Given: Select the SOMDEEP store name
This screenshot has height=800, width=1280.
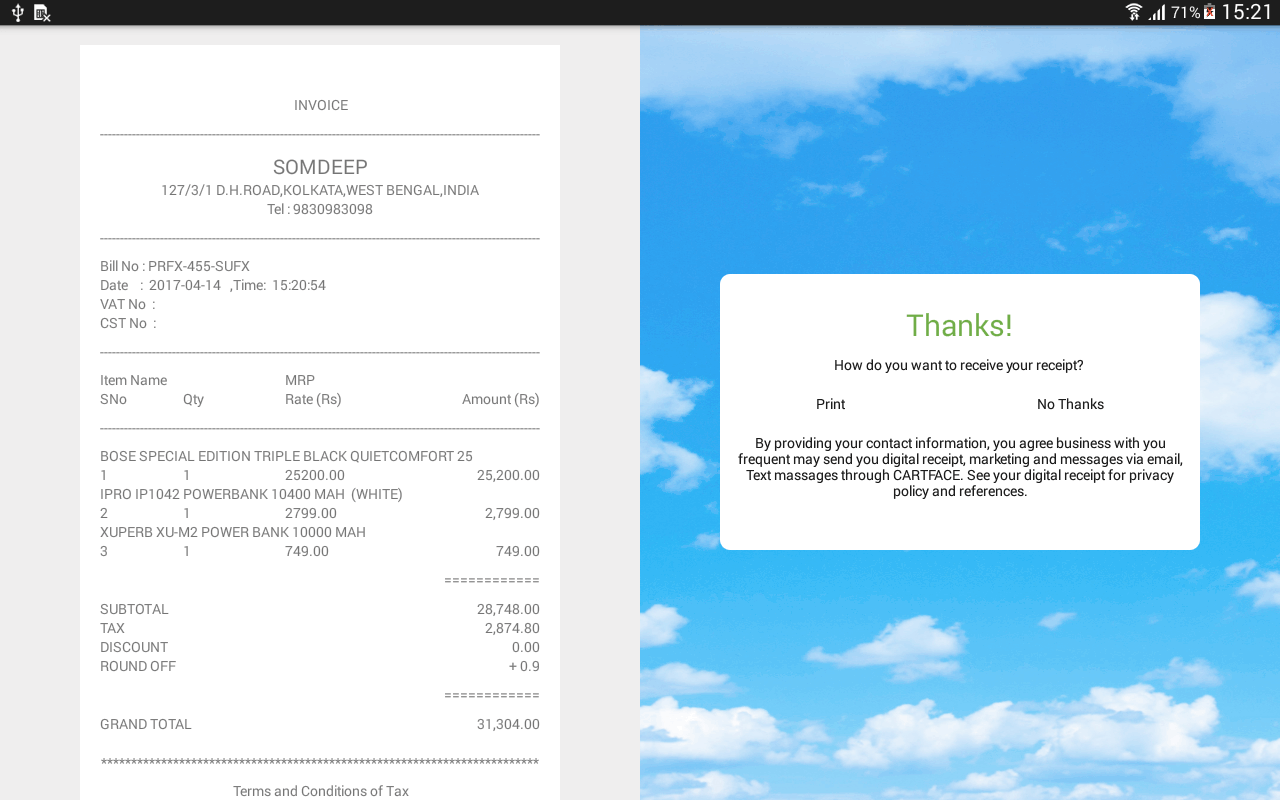Looking at the screenshot, I should pyautogui.click(x=320, y=167).
